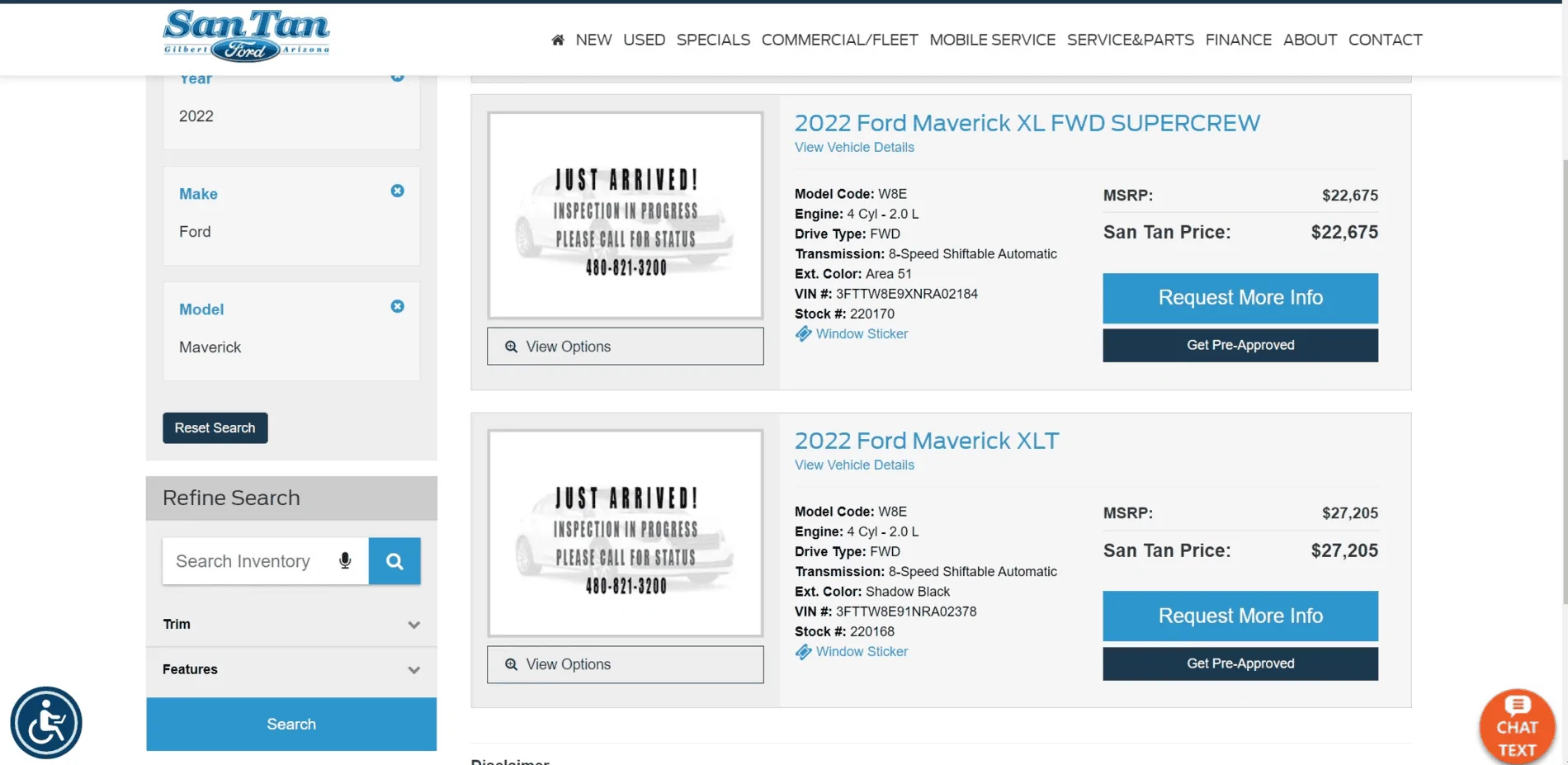Open the FINANCE menu
This screenshot has width=1568, height=765.
(1239, 40)
